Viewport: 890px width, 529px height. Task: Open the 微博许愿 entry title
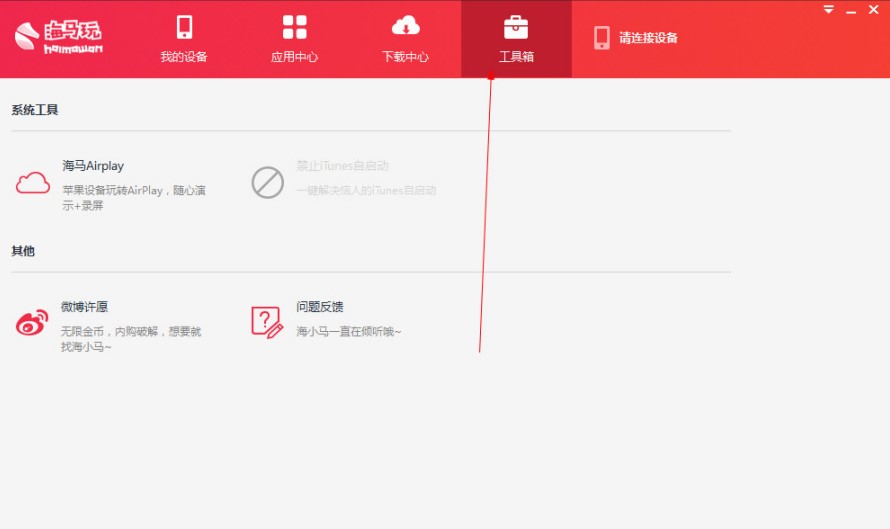click(85, 307)
